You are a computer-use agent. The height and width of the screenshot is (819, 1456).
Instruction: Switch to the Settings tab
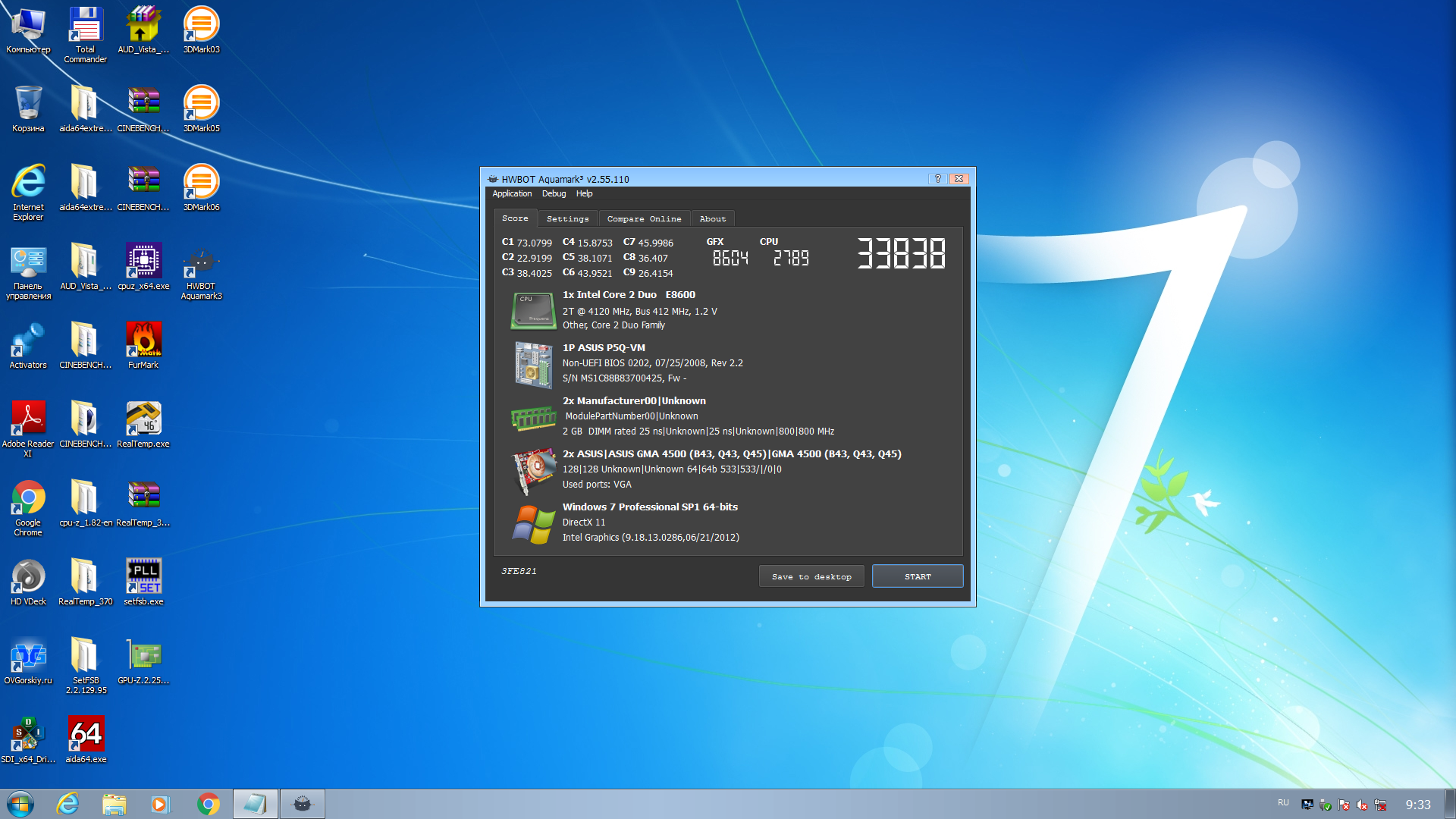point(567,219)
